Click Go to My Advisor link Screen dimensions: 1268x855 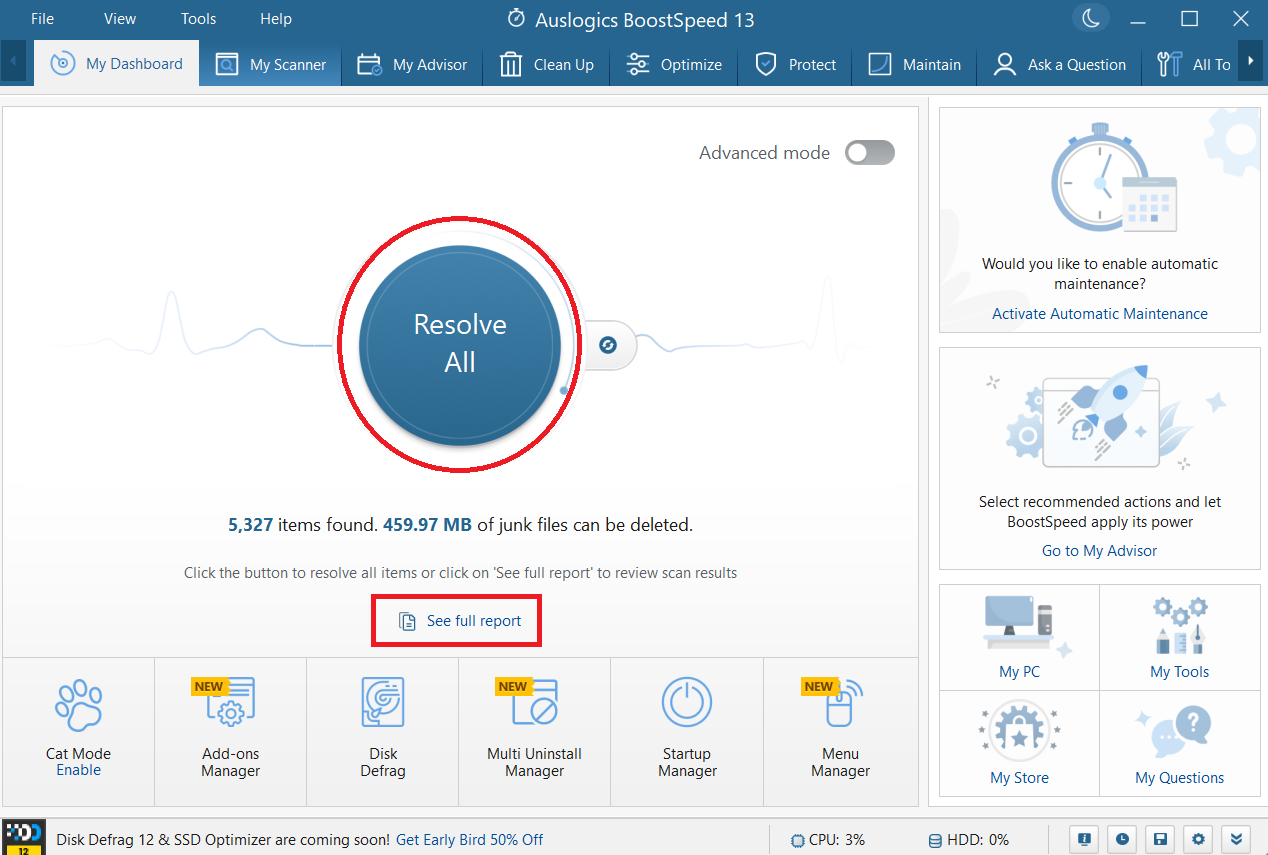point(1100,551)
